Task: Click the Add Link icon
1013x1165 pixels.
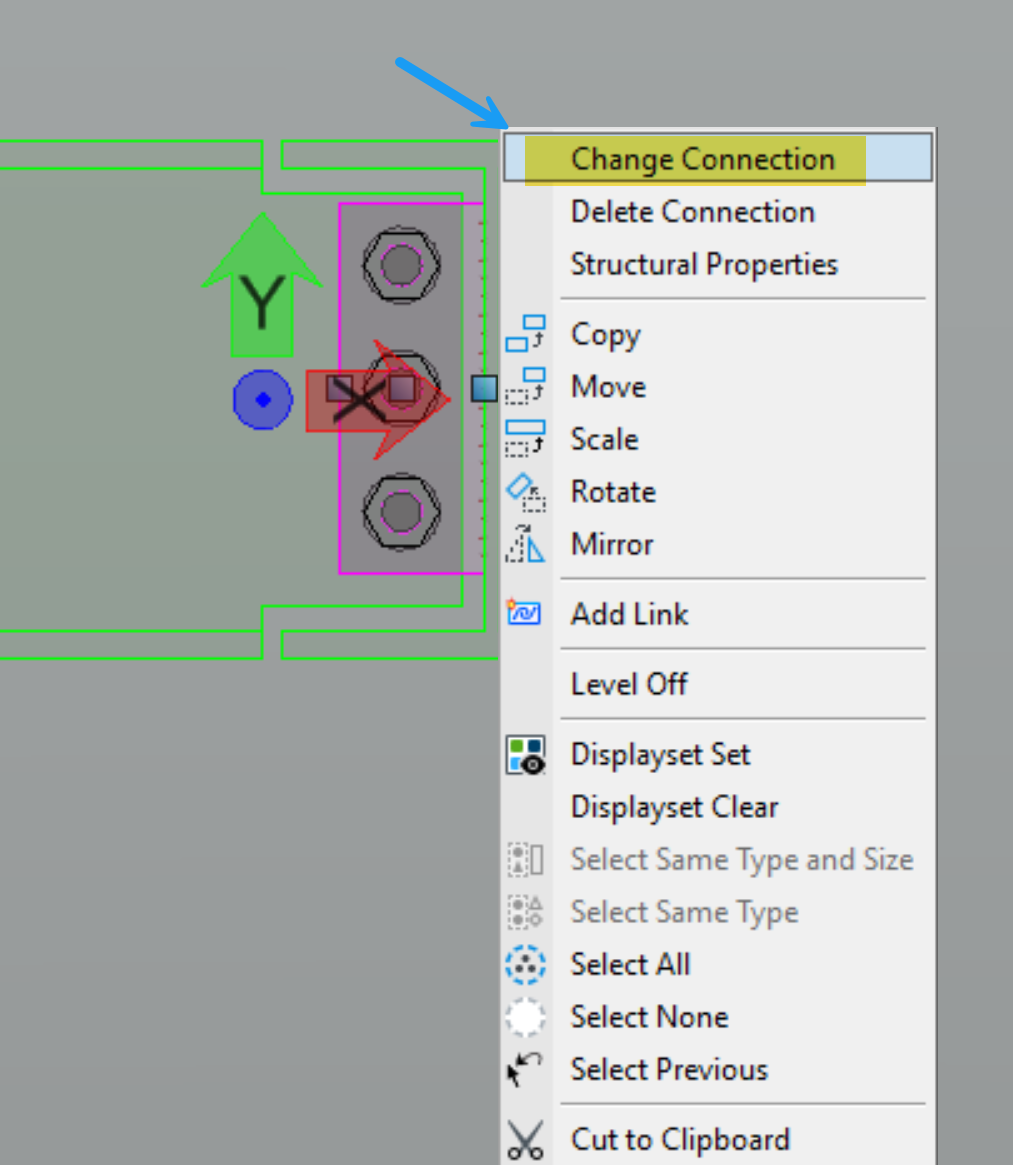Action: click(524, 612)
